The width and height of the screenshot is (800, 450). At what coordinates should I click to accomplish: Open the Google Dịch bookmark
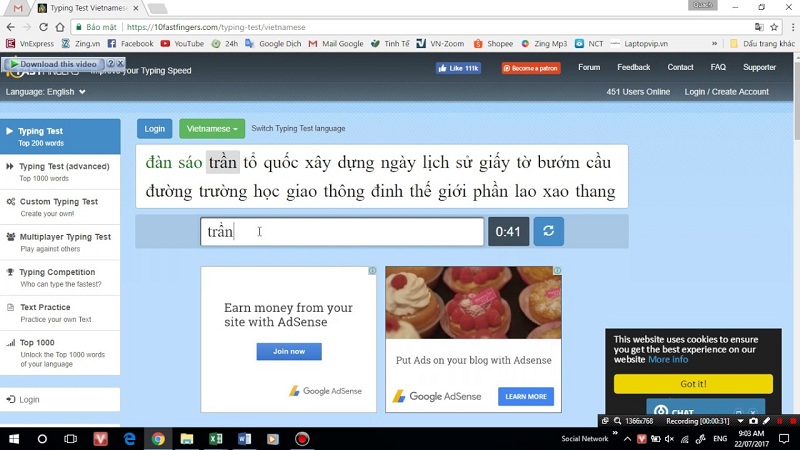273,44
